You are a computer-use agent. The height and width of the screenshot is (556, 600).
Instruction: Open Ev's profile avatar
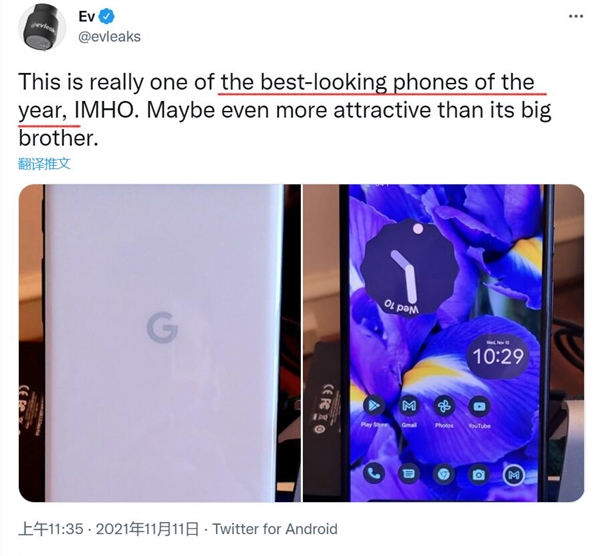[x=42, y=28]
